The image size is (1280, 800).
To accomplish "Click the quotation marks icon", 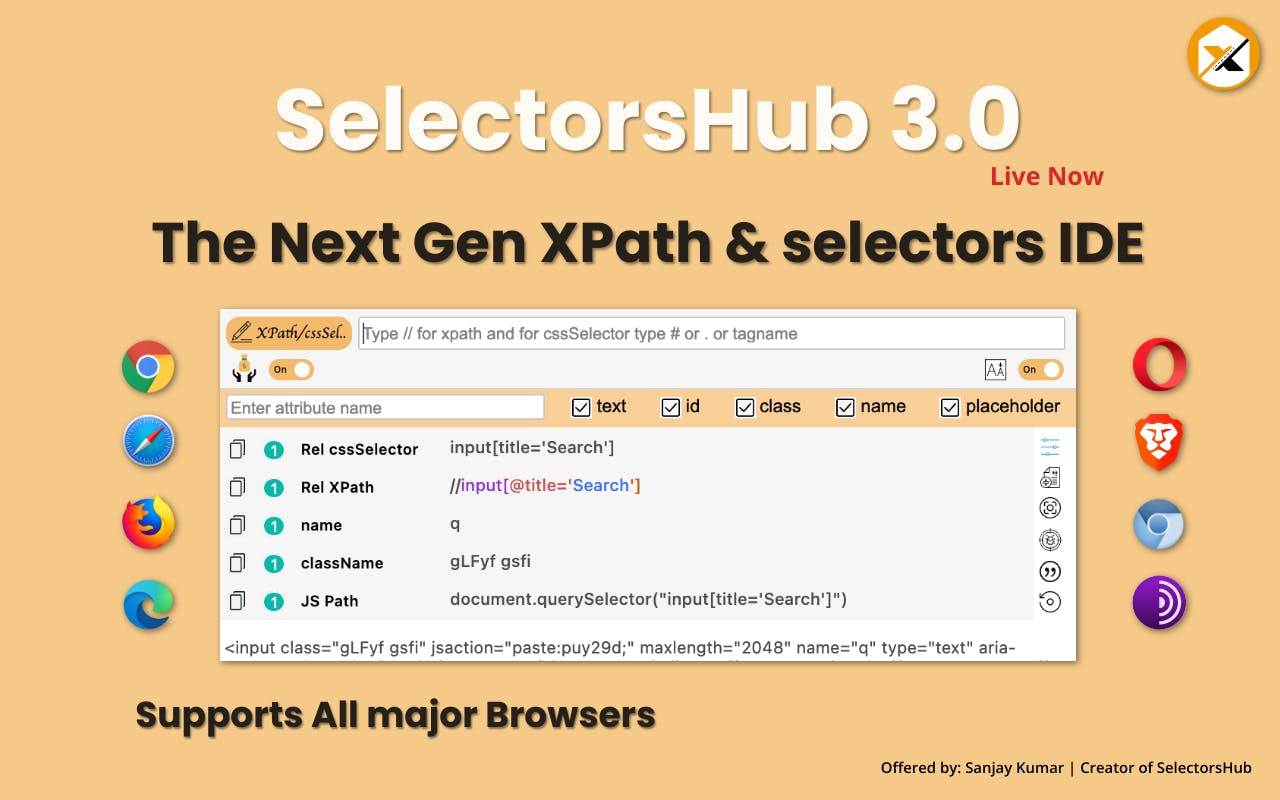I will 1050,571.
